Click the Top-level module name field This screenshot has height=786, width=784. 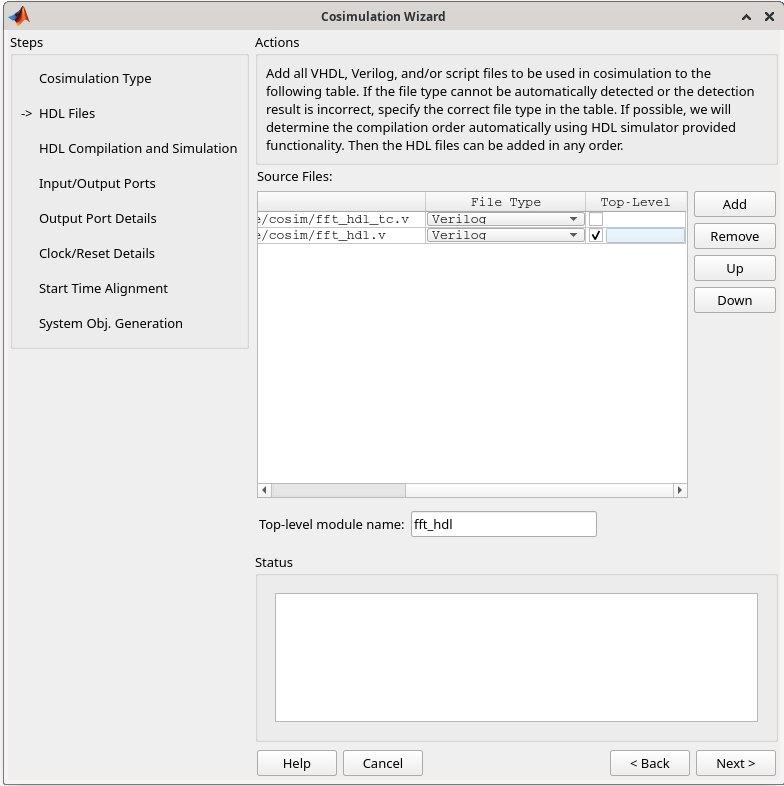tap(503, 524)
